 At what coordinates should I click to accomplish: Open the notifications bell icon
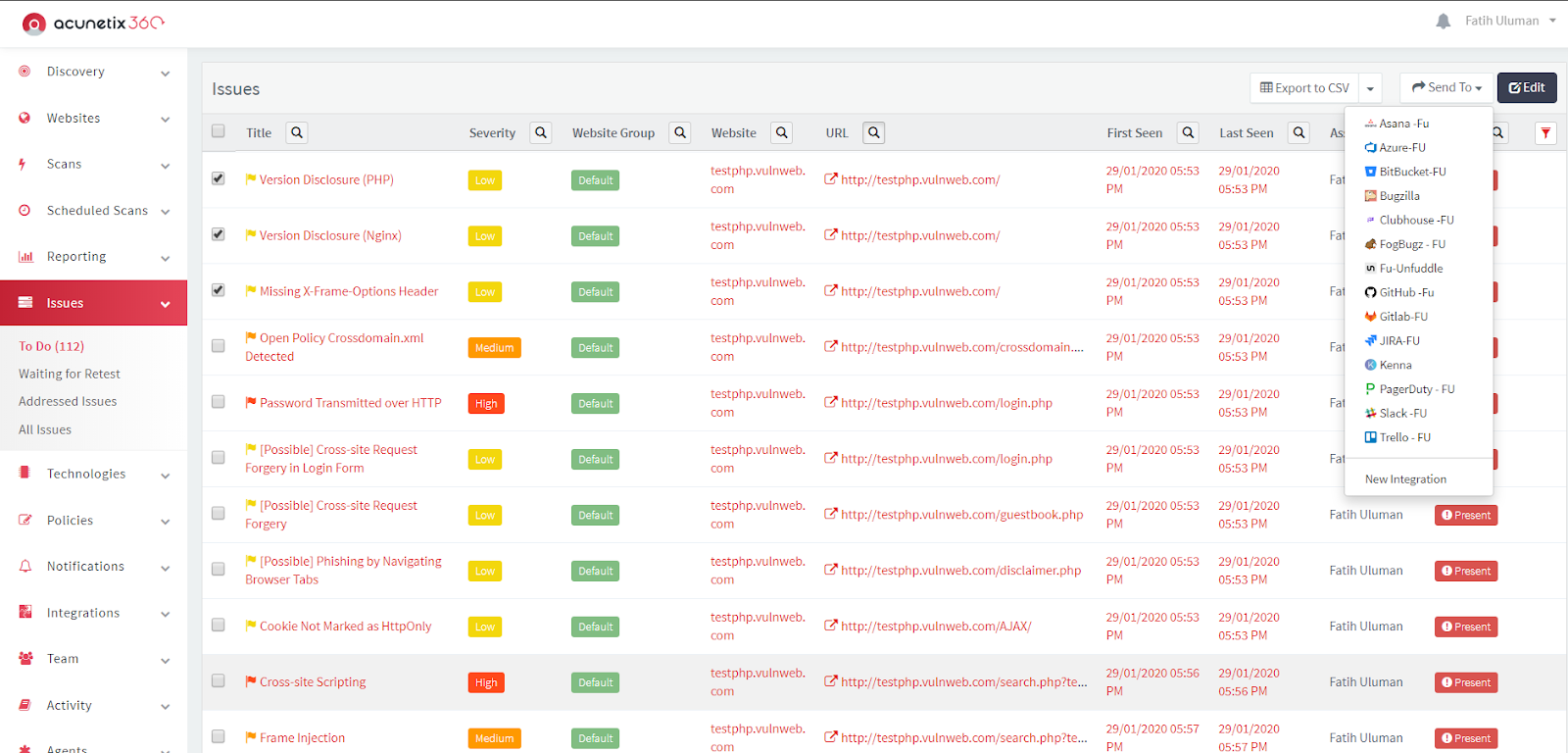click(1443, 21)
